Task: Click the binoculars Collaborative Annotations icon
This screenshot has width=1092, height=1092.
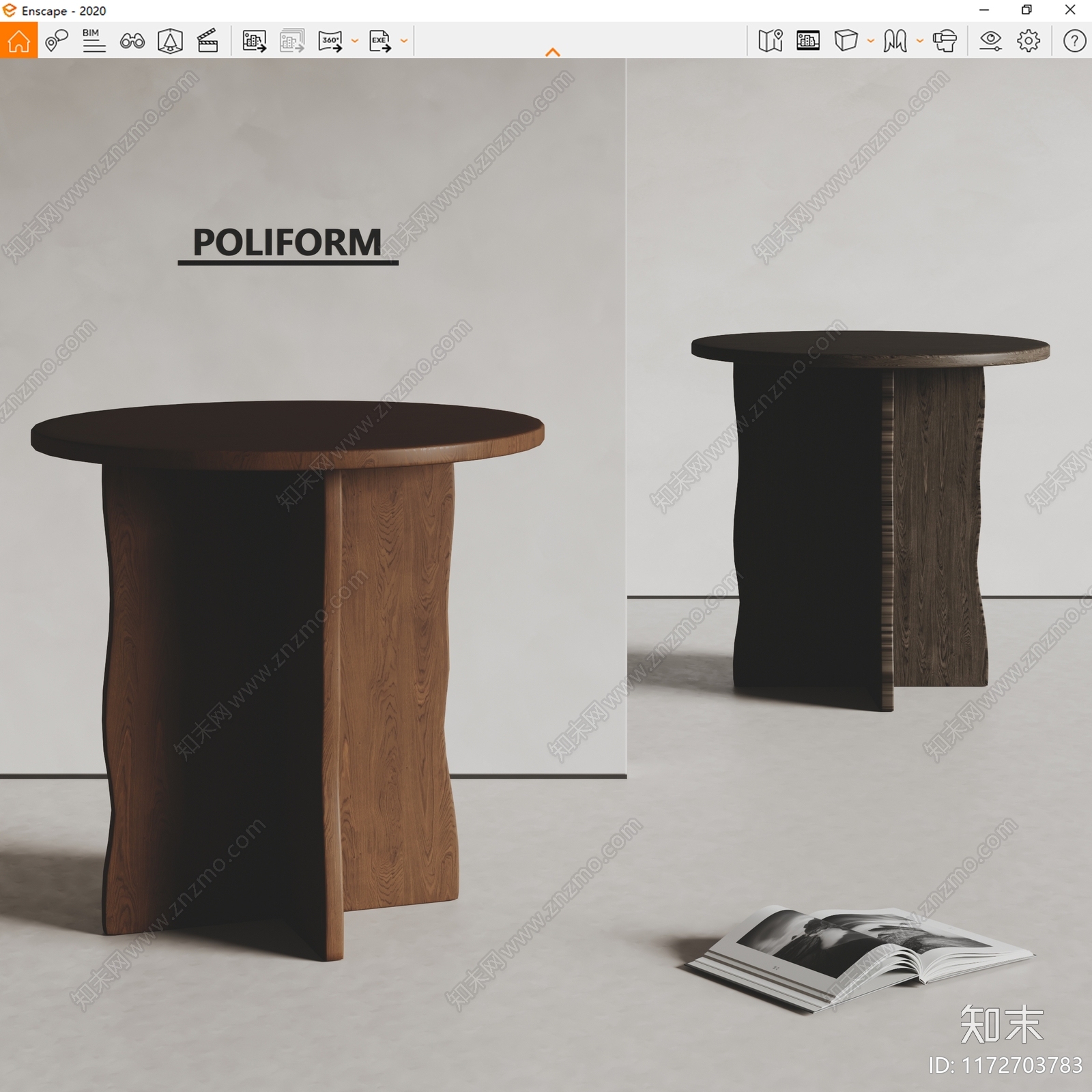Action: coord(132,41)
